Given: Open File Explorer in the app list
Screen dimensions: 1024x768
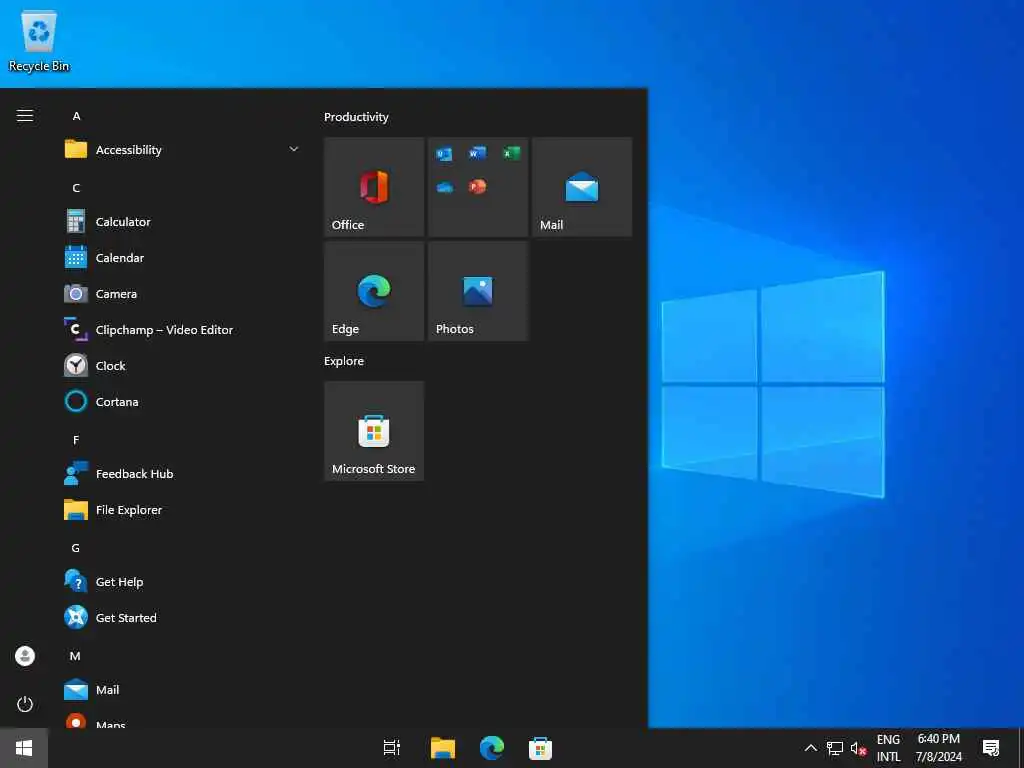Looking at the screenshot, I should pos(183,509).
